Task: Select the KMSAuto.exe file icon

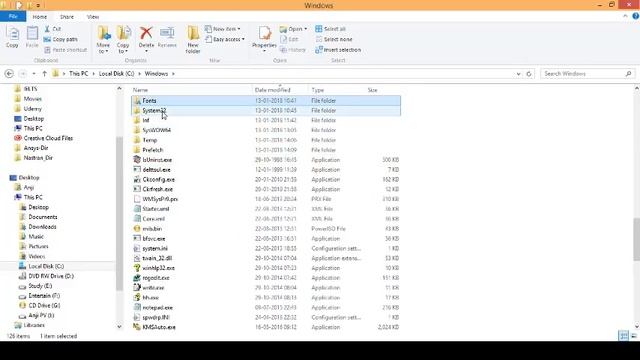Action: coord(137,327)
